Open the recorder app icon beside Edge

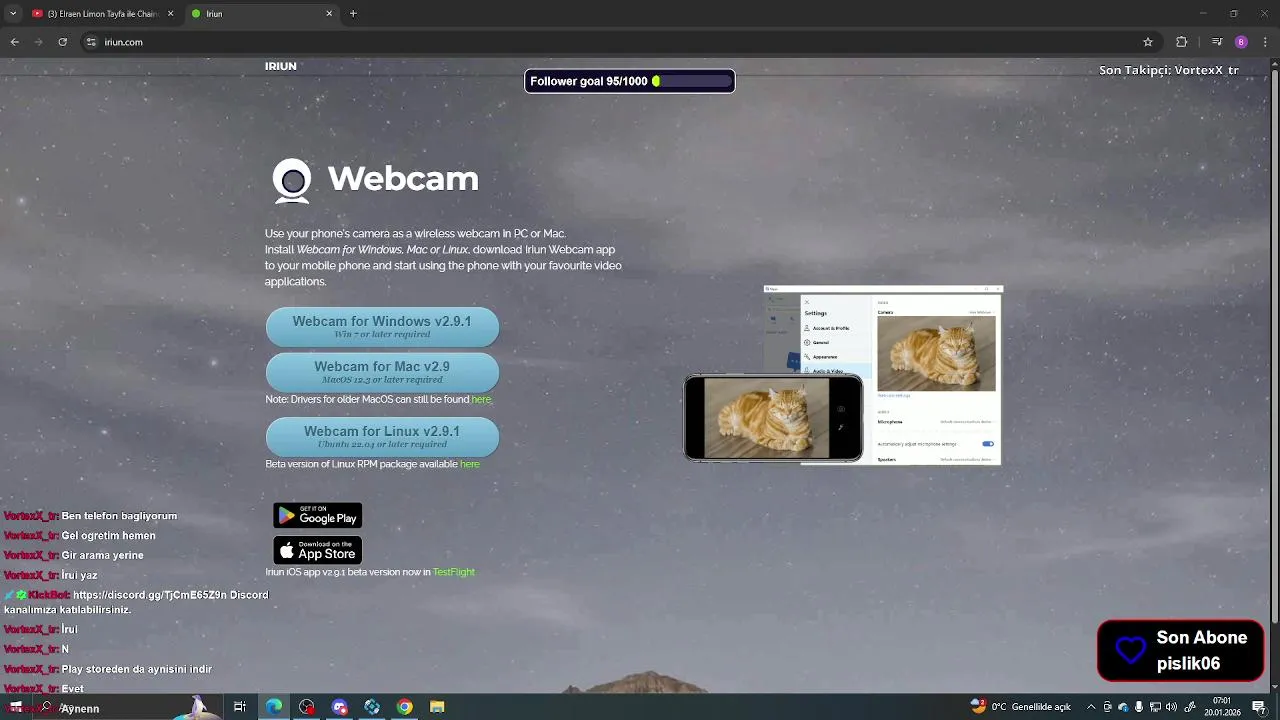coord(307,707)
